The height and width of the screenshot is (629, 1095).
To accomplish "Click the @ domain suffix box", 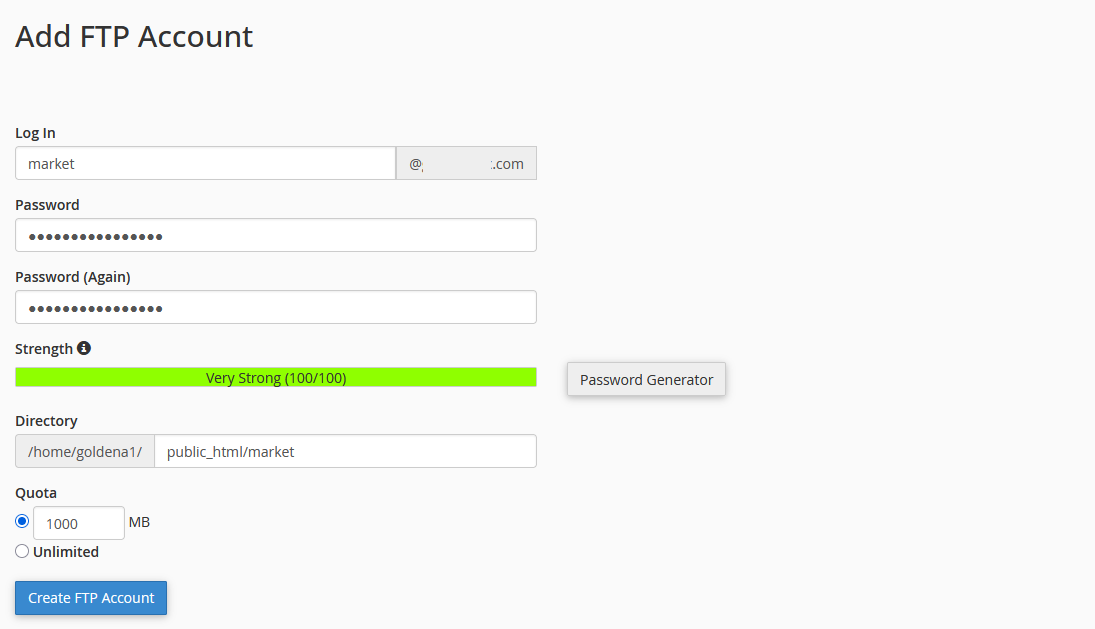I will (466, 163).
